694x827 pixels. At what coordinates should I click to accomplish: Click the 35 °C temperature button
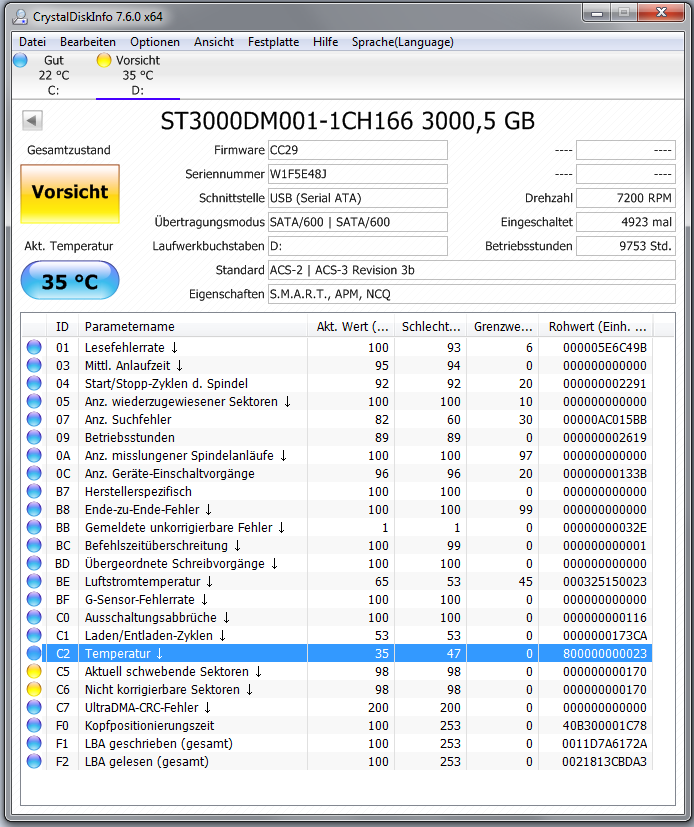pyautogui.click(x=70, y=281)
